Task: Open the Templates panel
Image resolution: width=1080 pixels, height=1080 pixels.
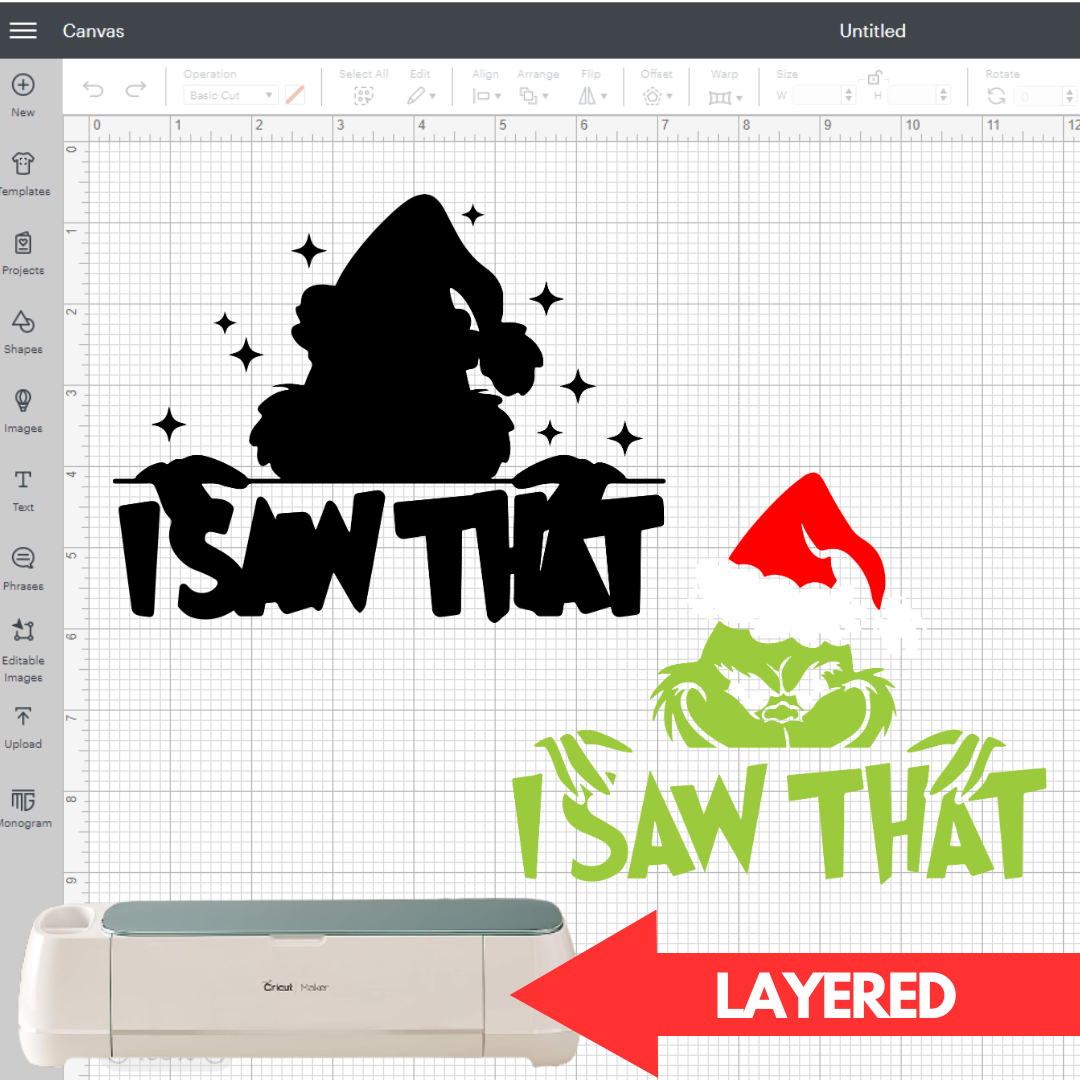Action: (x=23, y=174)
